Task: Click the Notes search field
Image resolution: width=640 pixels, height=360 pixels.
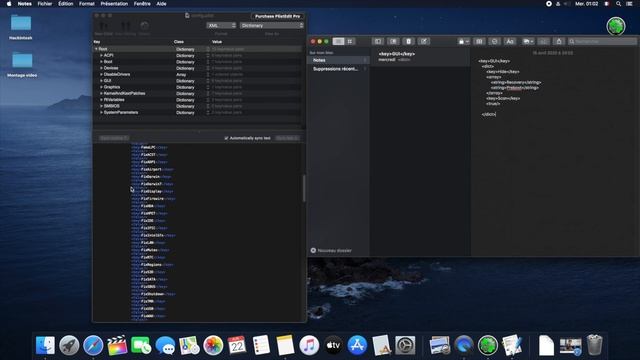Action: (602, 41)
